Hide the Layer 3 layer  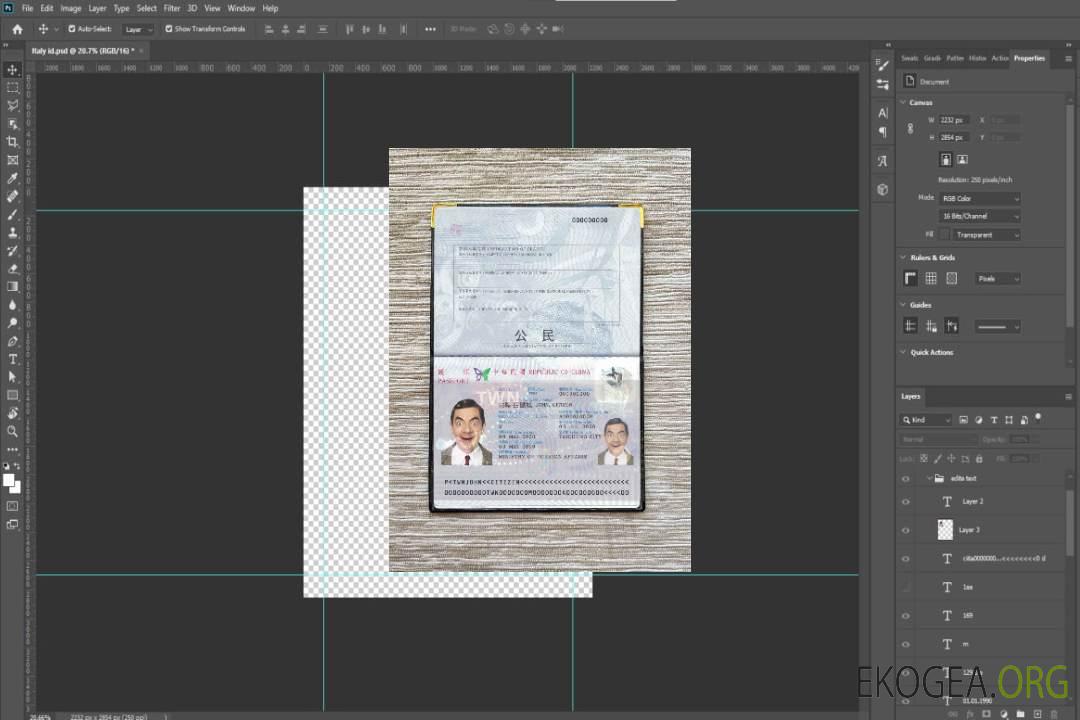pos(906,530)
